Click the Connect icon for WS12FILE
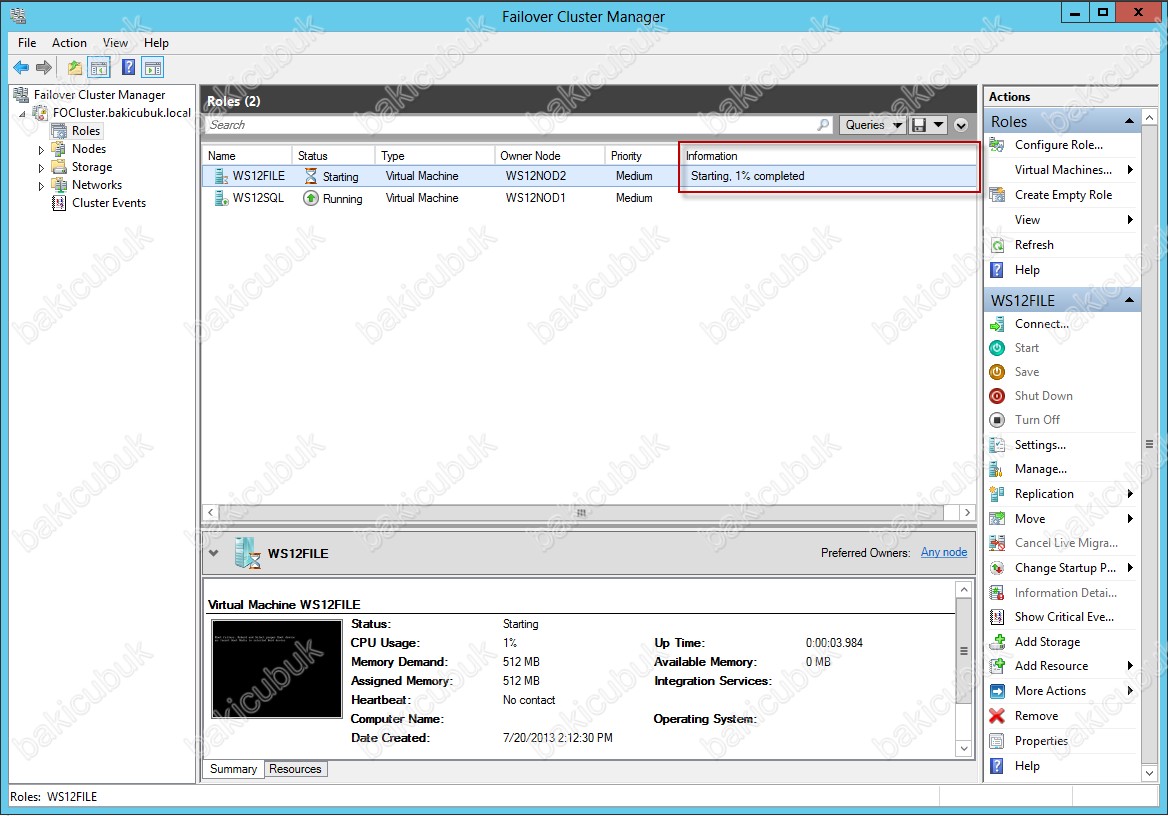The image size is (1168, 816). click(x=997, y=323)
